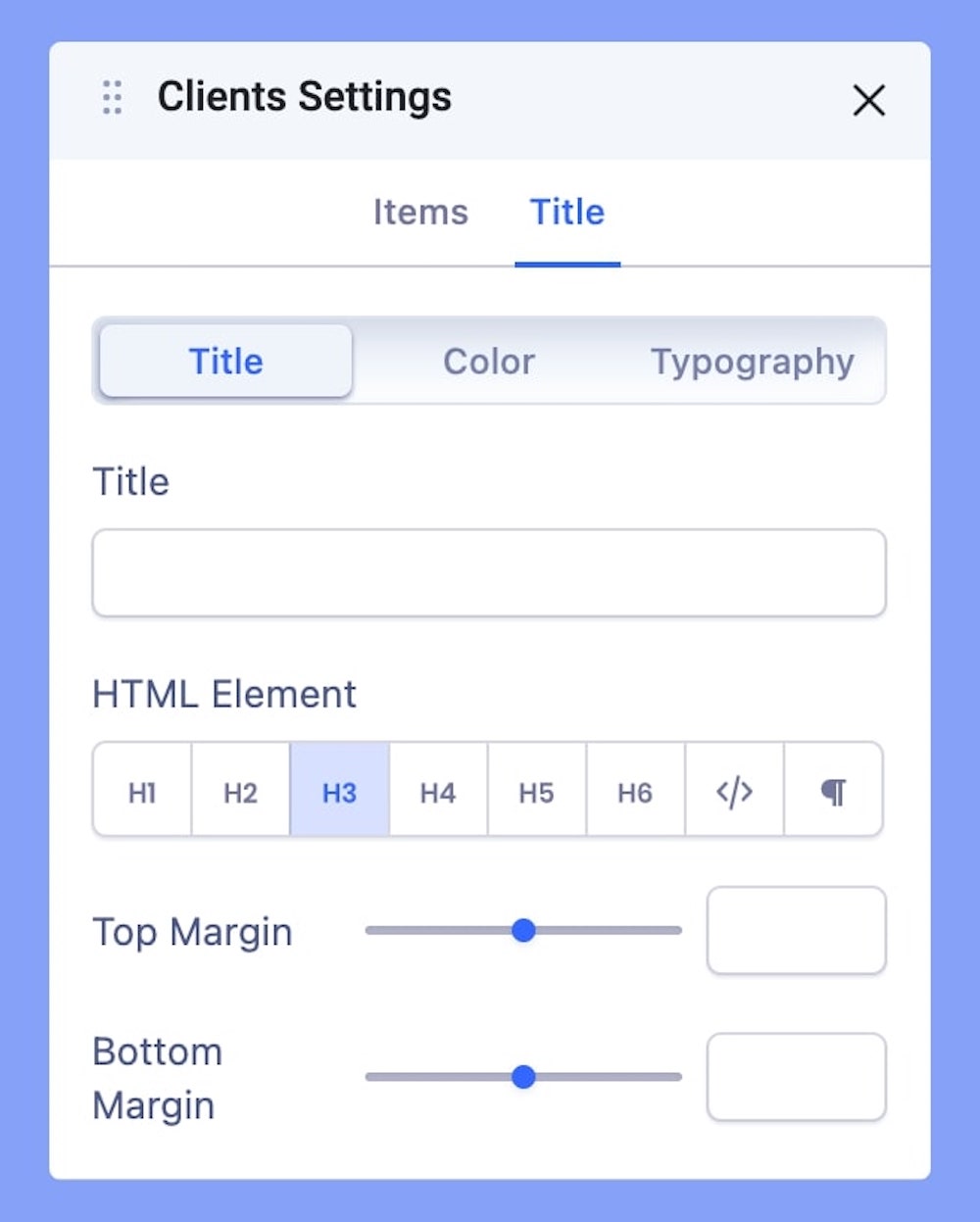Focus the Bottom Margin value box

tap(796, 1077)
